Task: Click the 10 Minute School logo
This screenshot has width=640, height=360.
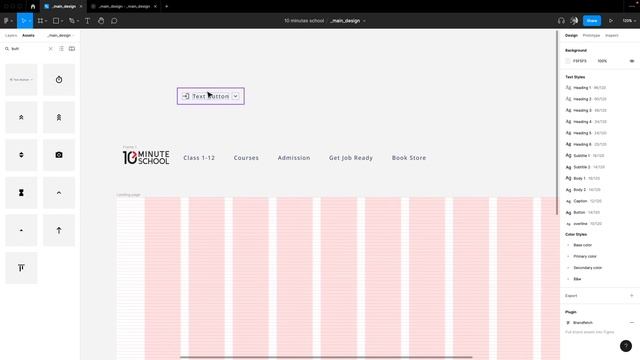Action: pos(146,158)
